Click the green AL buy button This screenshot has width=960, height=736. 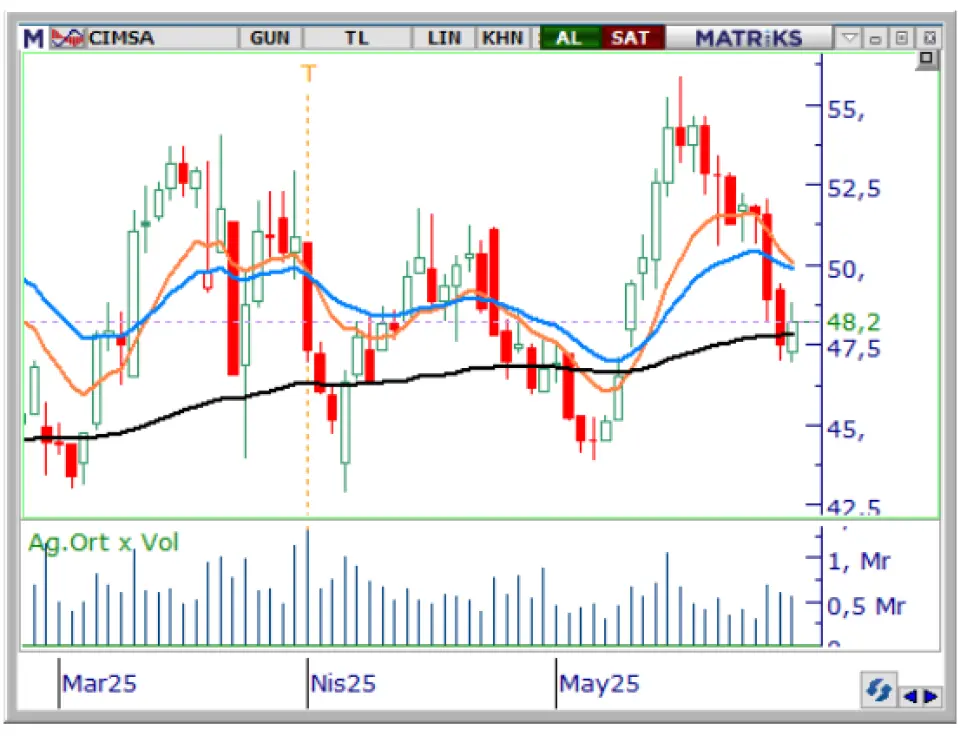[569, 38]
